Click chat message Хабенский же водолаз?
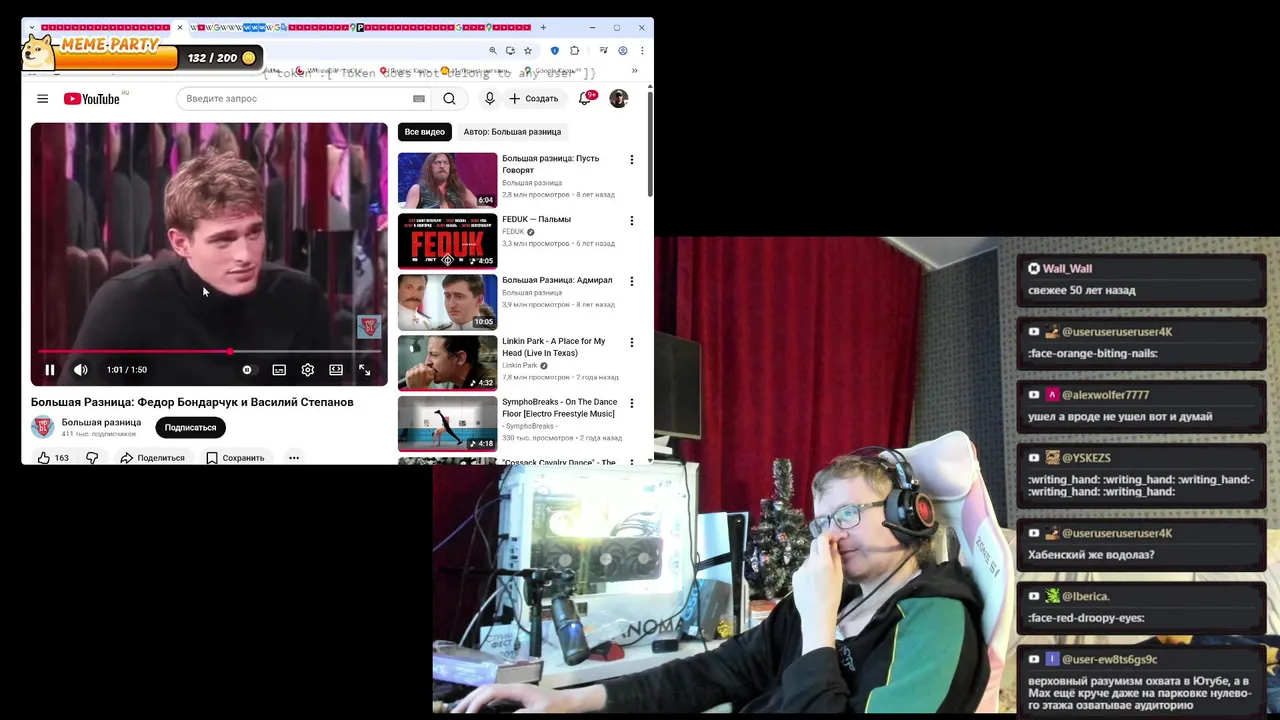Image resolution: width=1280 pixels, height=720 pixels. pos(1091,555)
